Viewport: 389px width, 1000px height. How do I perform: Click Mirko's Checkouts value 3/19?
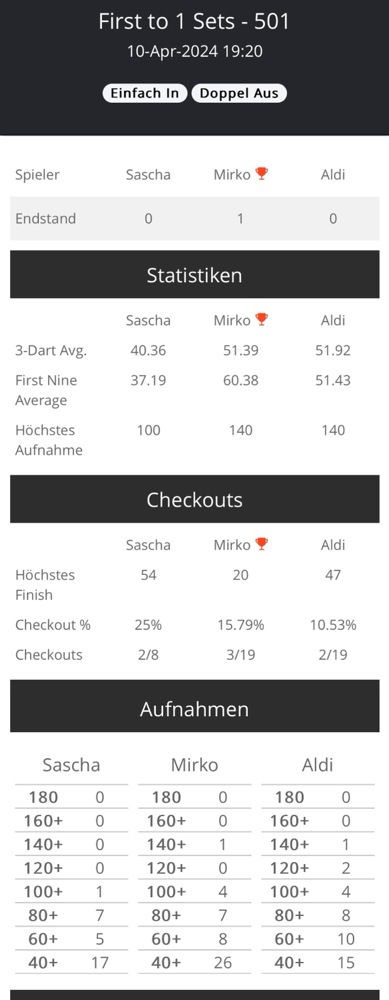pyautogui.click(x=240, y=655)
